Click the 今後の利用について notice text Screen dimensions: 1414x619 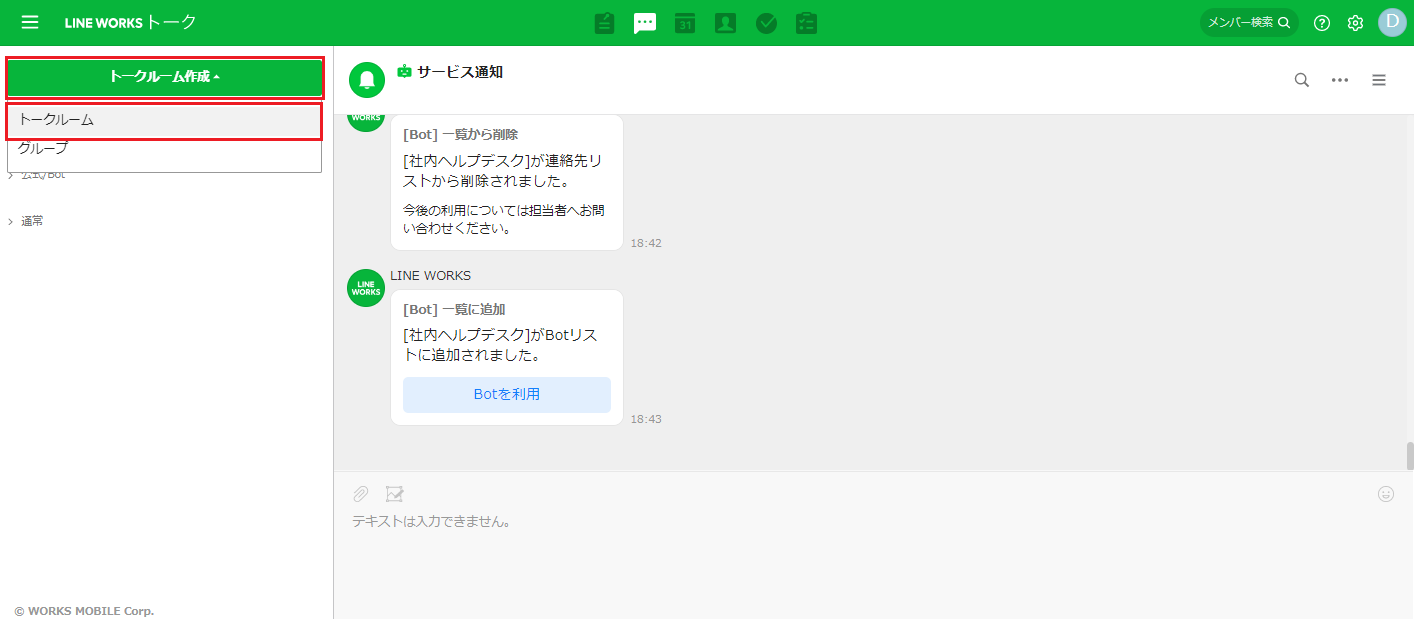click(504, 219)
